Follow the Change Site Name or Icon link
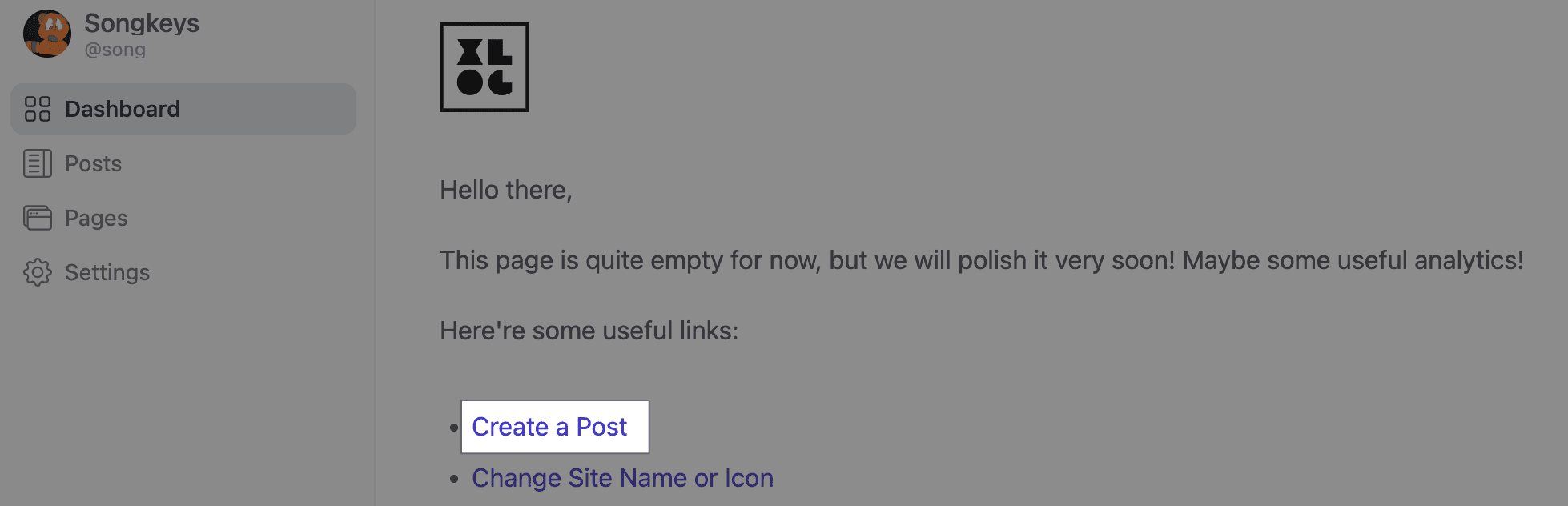1568x506 pixels. click(622, 478)
